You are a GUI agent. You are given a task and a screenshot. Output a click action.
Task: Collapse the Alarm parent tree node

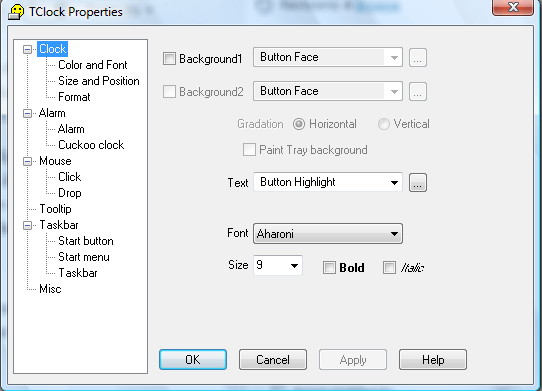(x=28, y=113)
